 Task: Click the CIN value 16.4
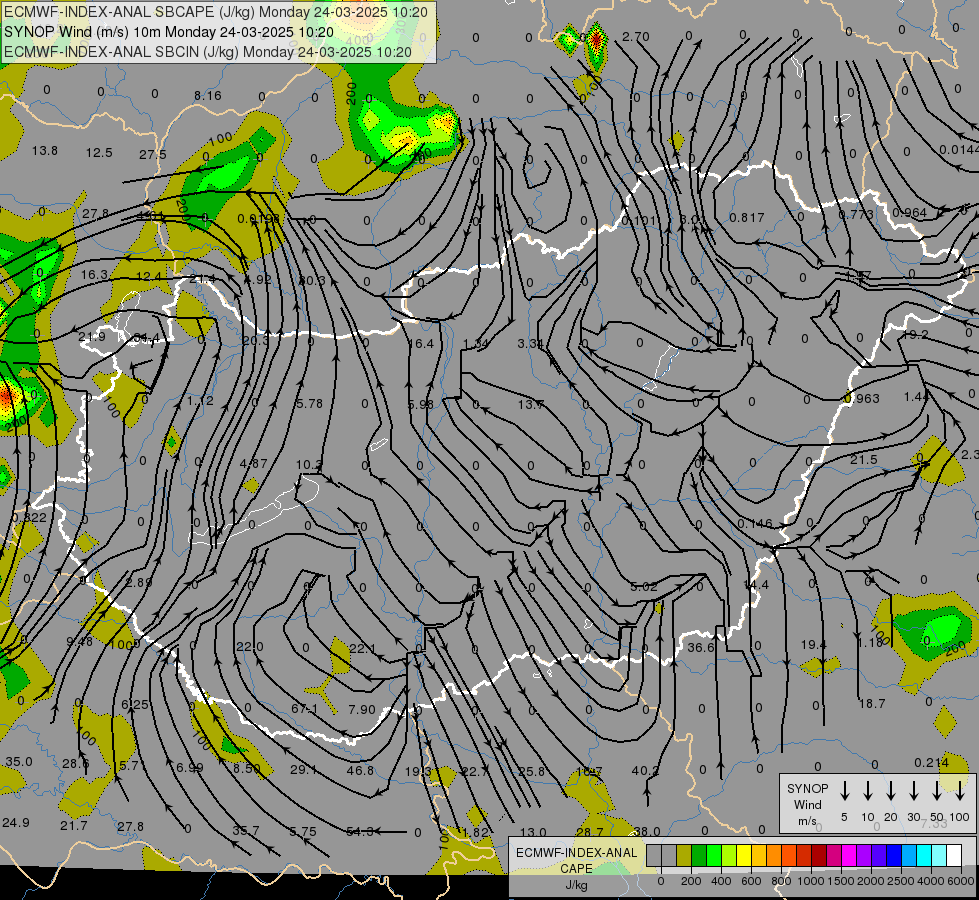pyautogui.click(x=420, y=344)
